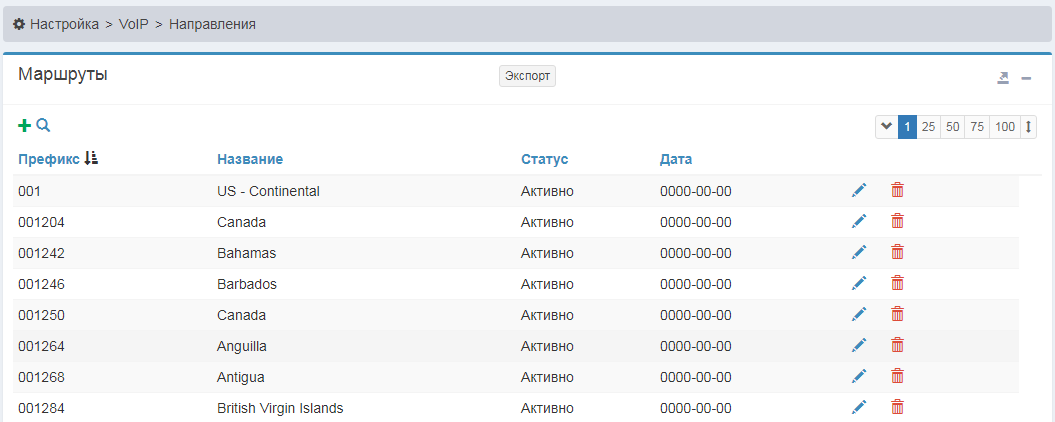
Task: Delete the British Virgin Islands route
Action: pyautogui.click(x=897, y=407)
